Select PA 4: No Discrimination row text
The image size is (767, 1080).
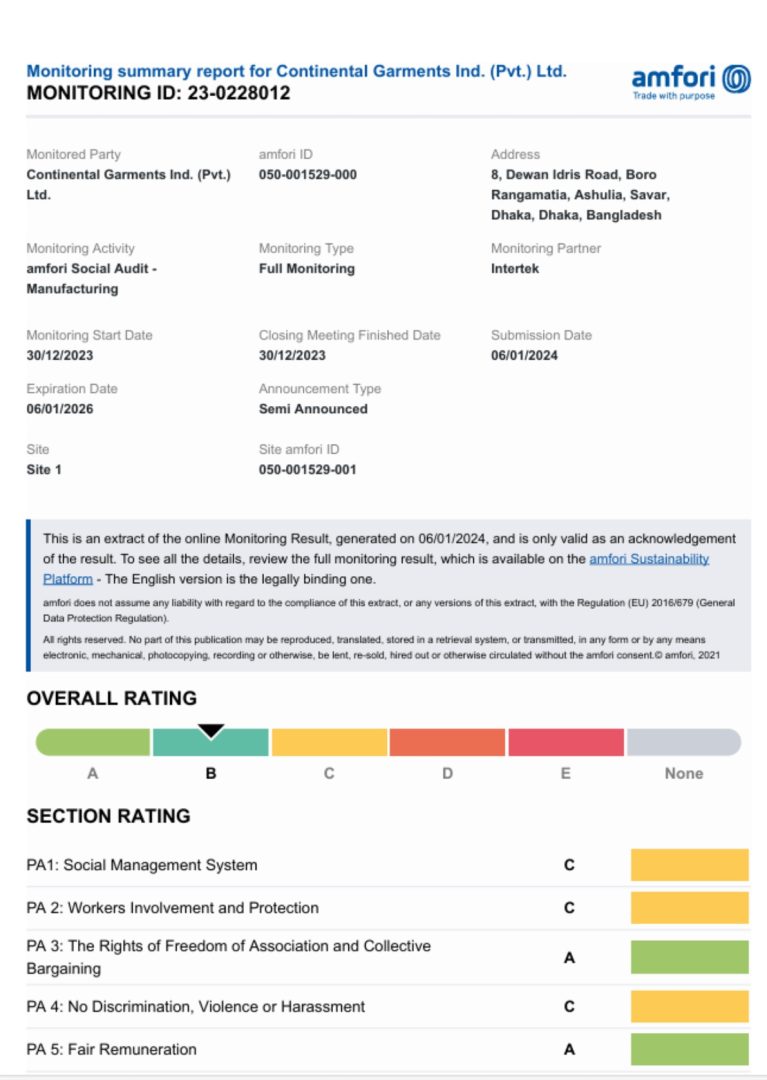click(196, 1006)
